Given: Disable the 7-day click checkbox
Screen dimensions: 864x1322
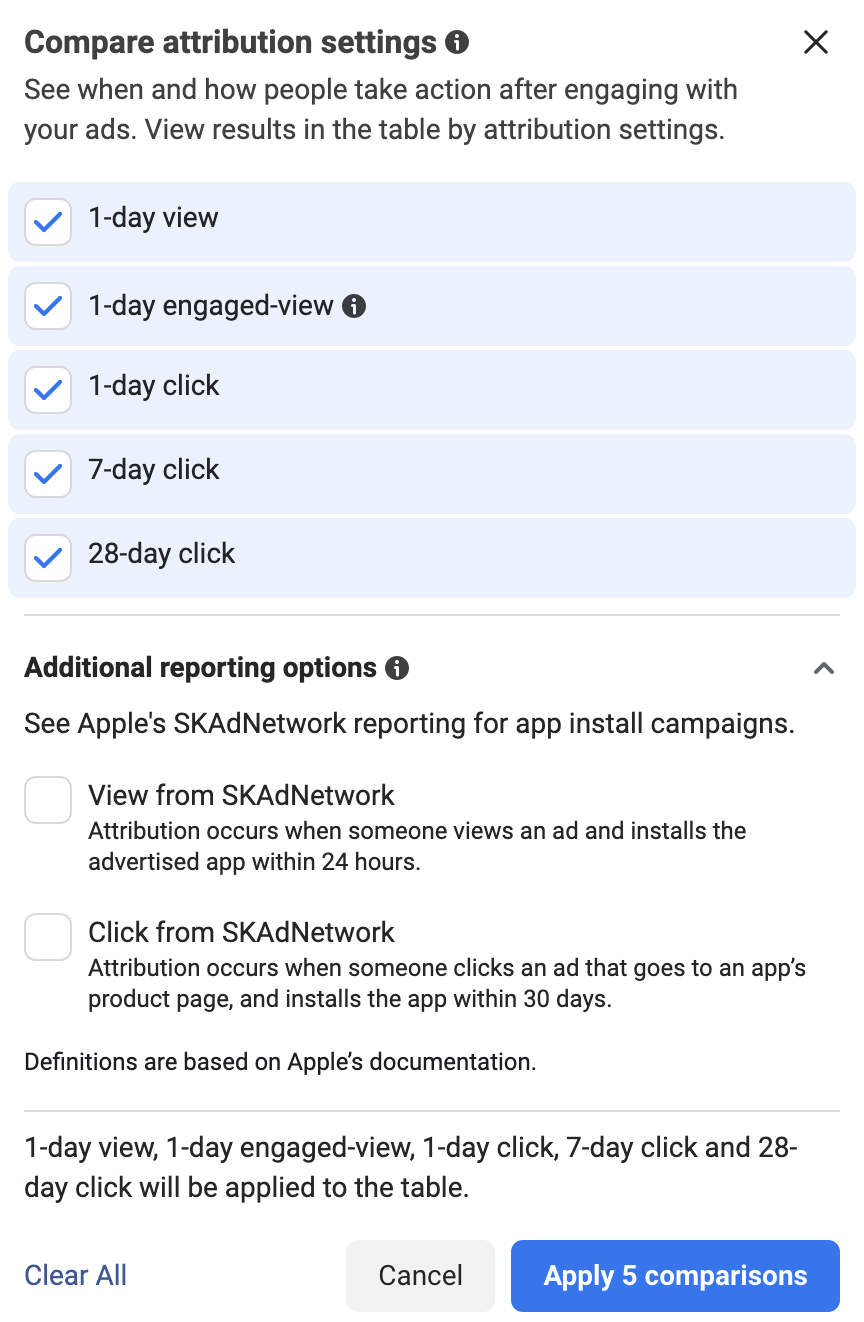Looking at the screenshot, I should point(48,474).
